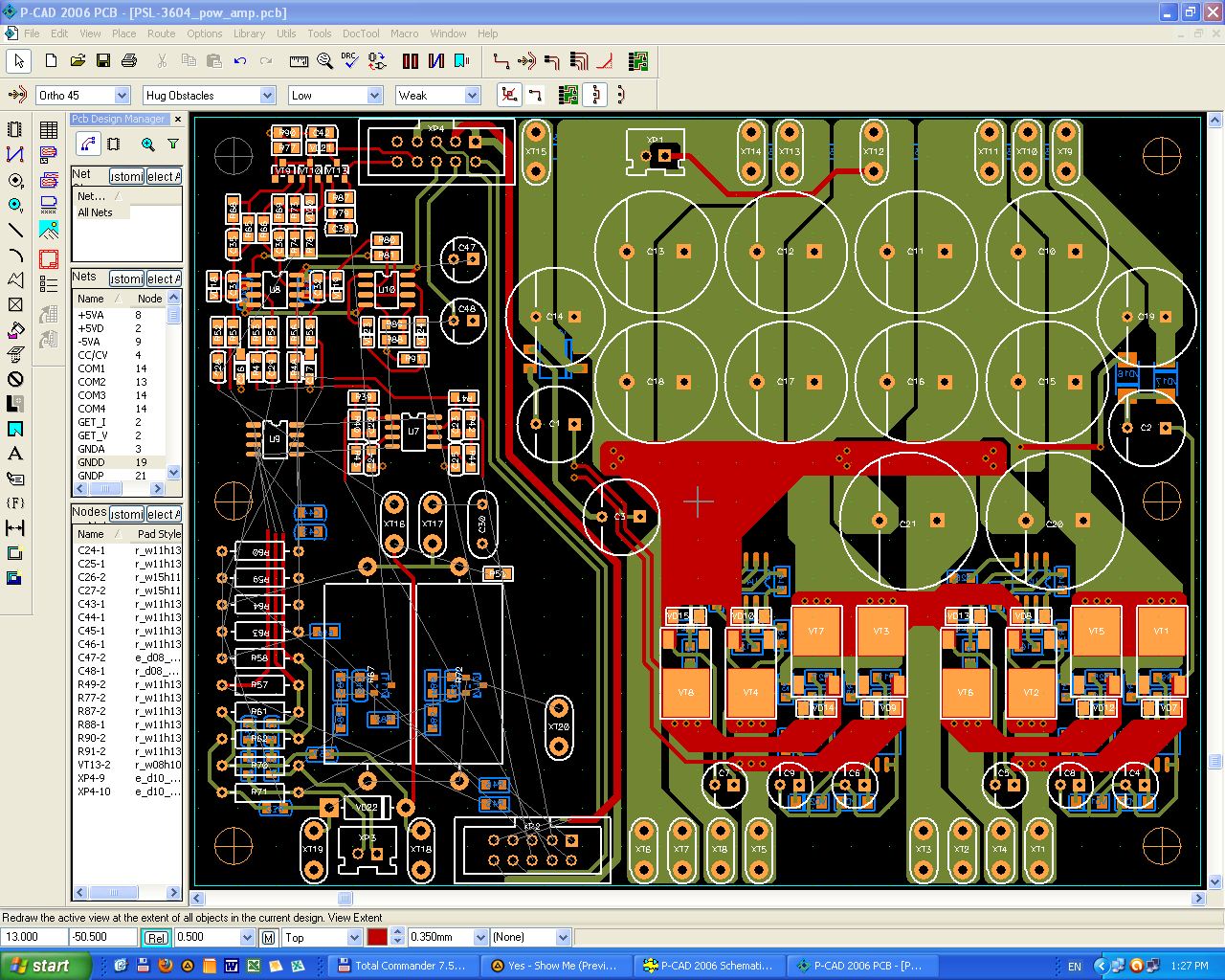Toggle the nets view button in Design Manager
Screen dimensions: 1225x980
88,145
